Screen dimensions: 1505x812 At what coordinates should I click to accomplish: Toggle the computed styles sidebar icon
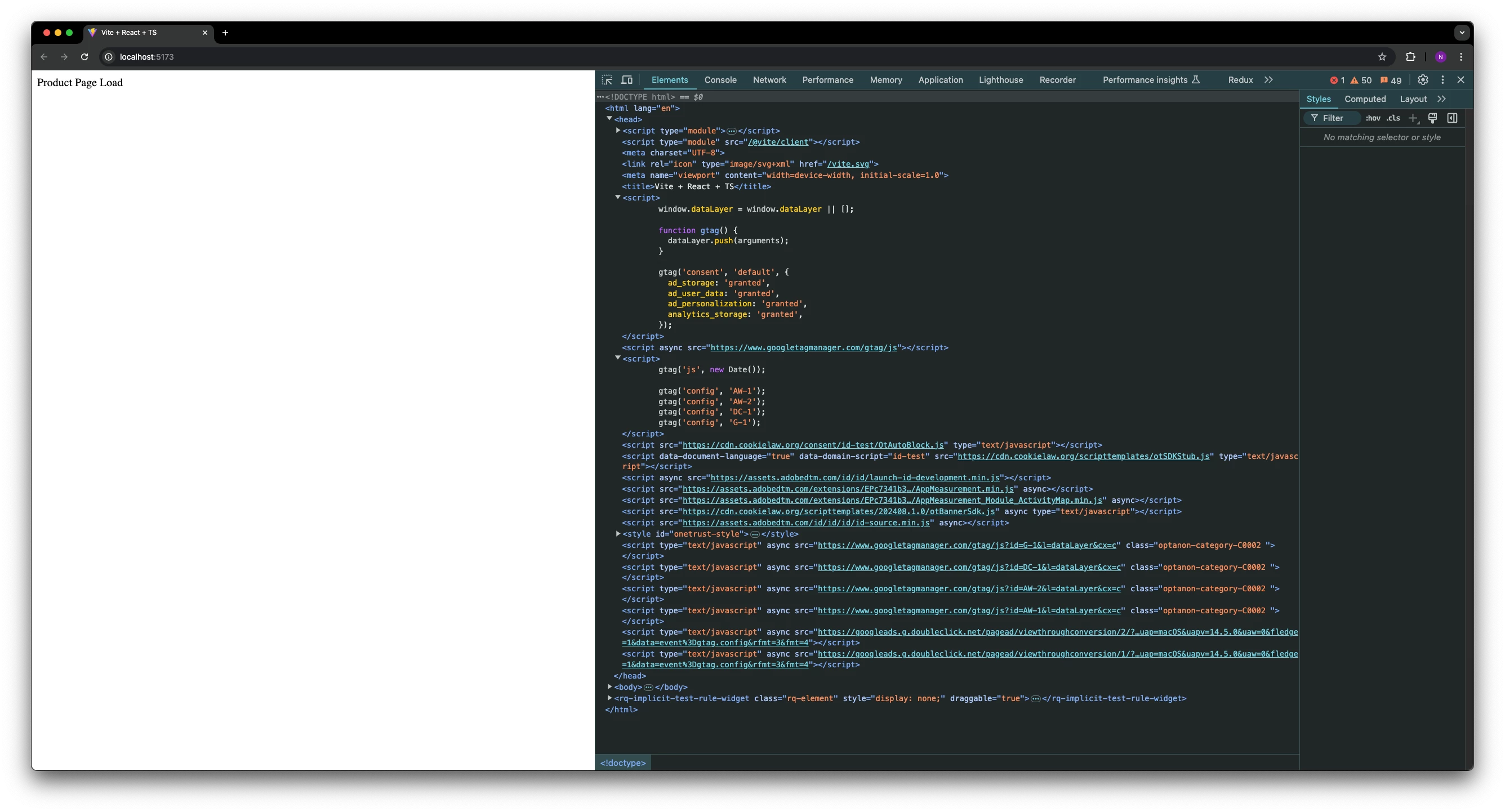1452,119
